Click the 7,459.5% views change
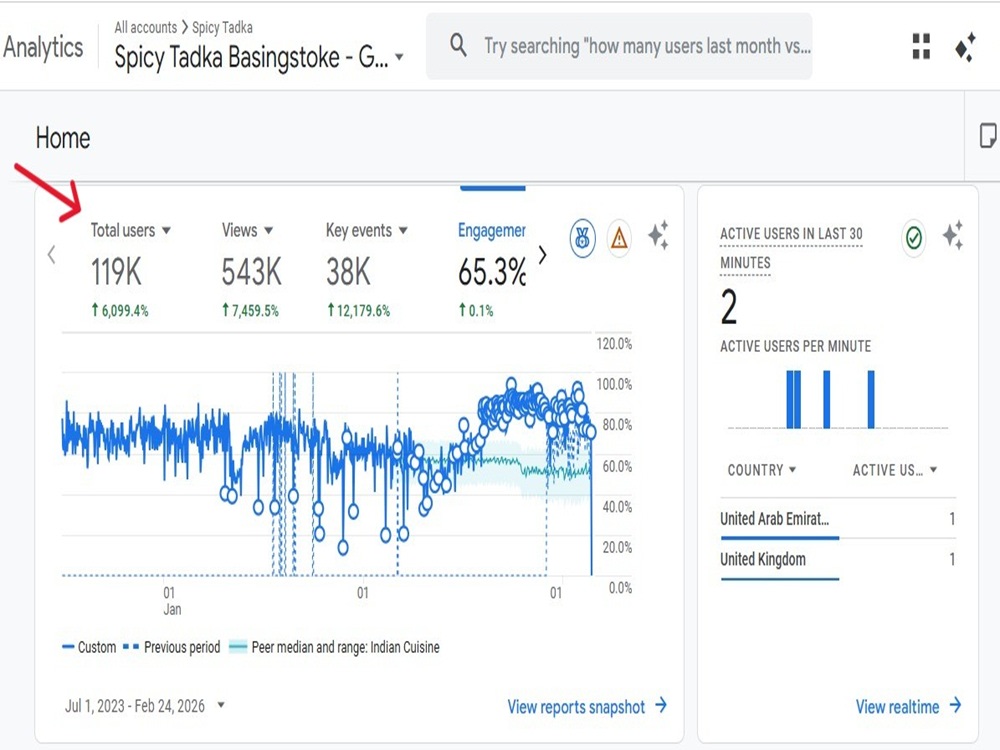1000x750 pixels. point(250,311)
